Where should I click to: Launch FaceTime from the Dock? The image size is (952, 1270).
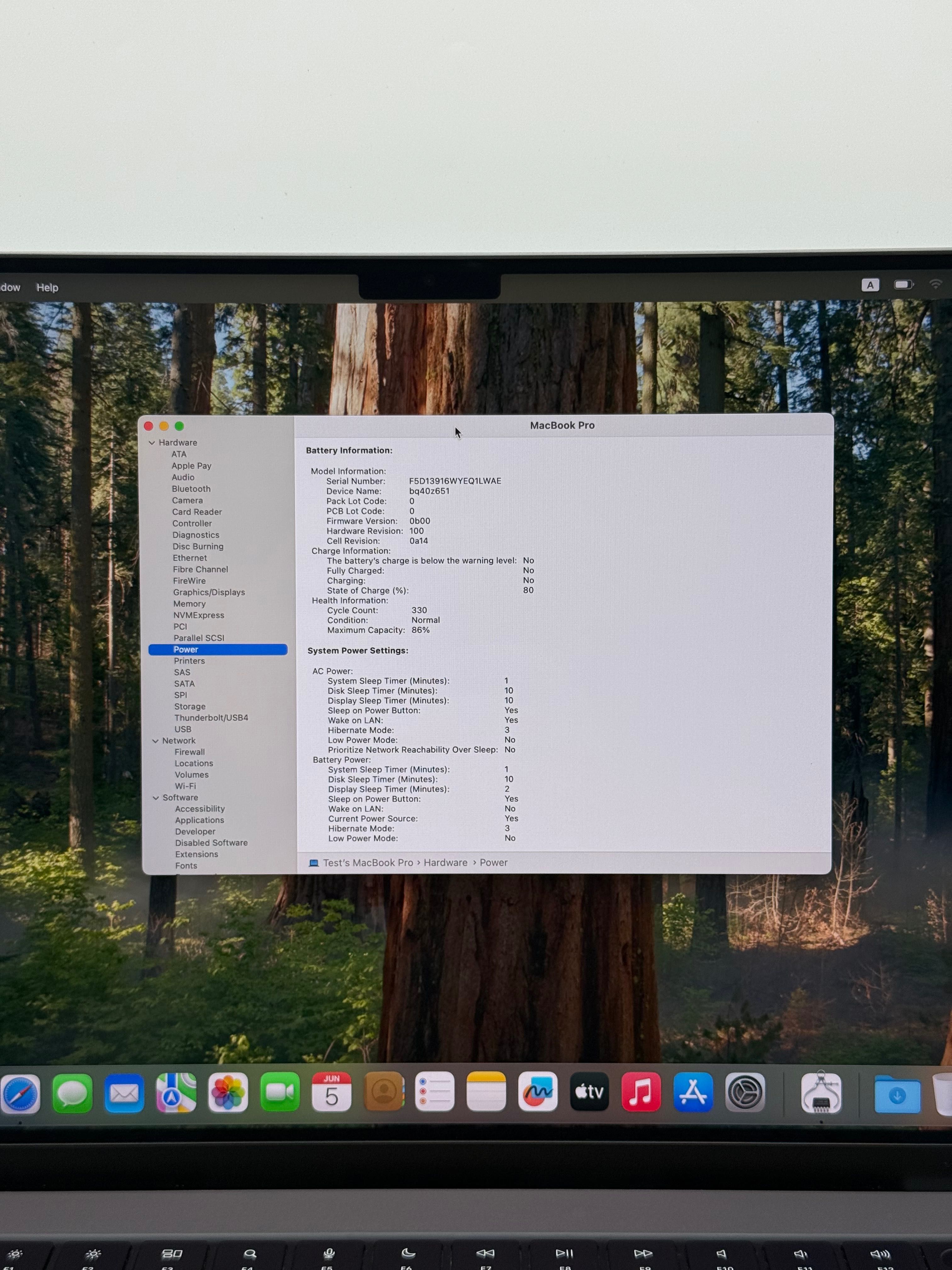280,1092
